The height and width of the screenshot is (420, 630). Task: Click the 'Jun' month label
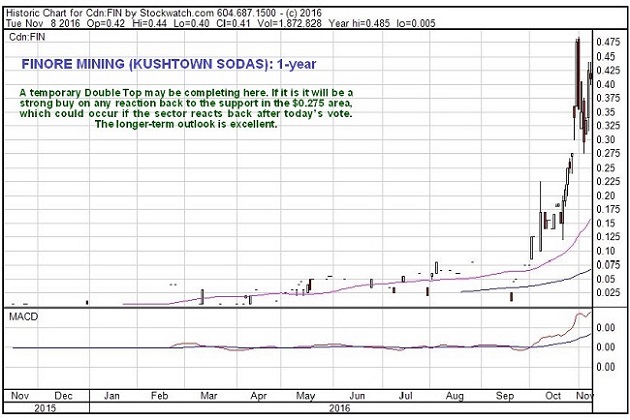coord(357,396)
